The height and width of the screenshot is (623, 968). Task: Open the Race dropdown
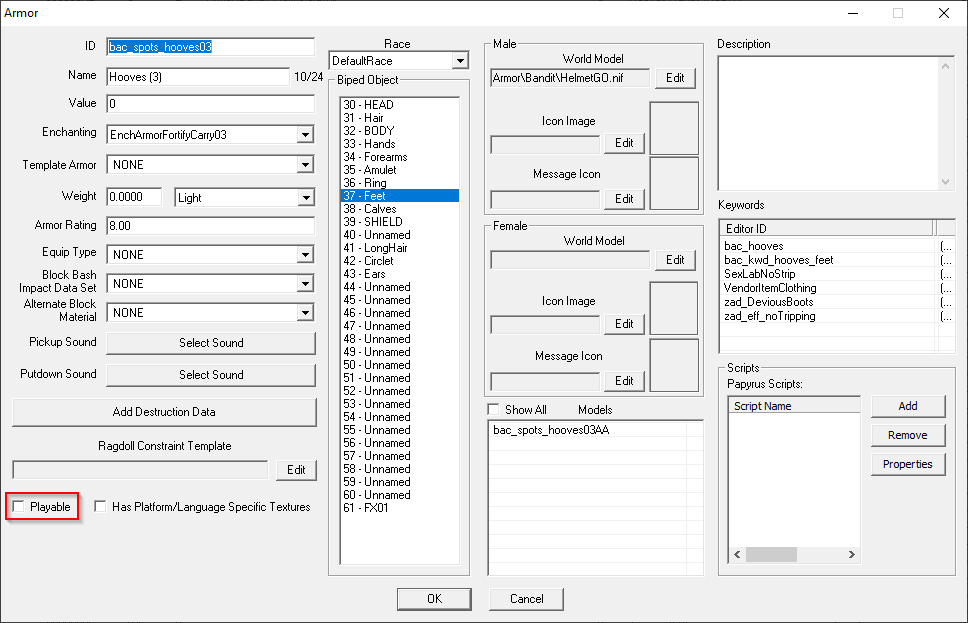coord(460,61)
